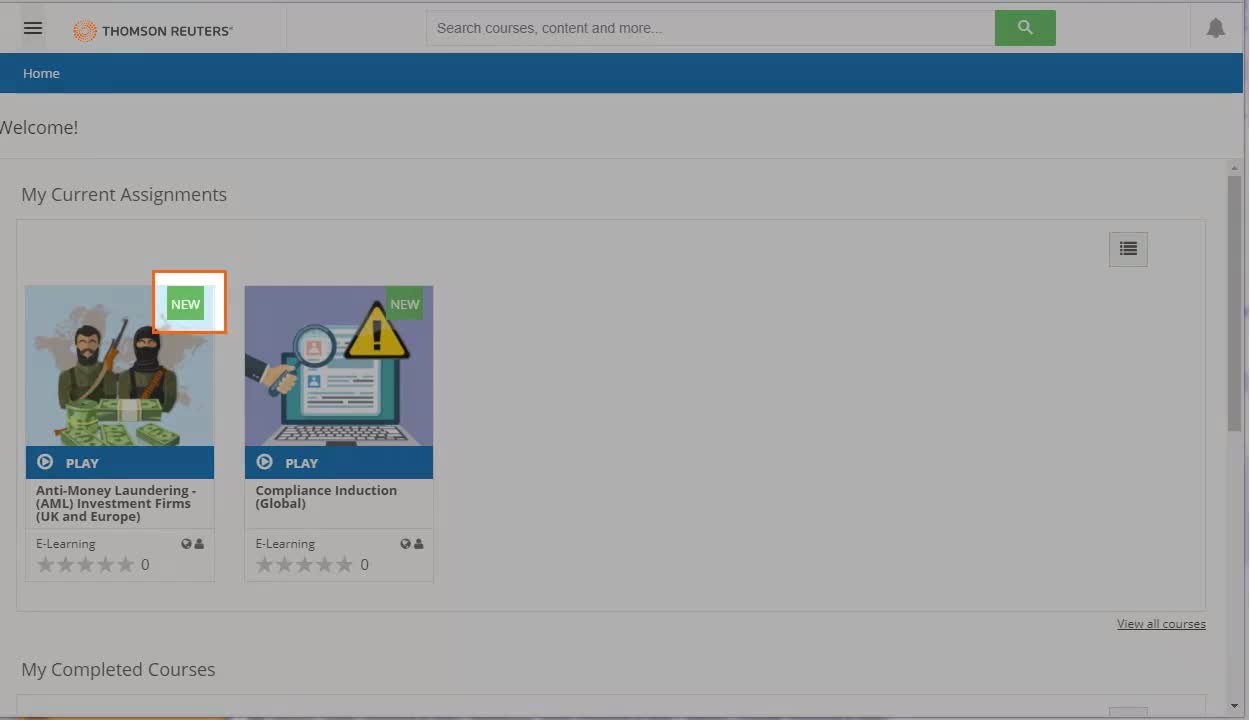Click the green search magnifier button
The image size is (1250, 720).
1025,28
